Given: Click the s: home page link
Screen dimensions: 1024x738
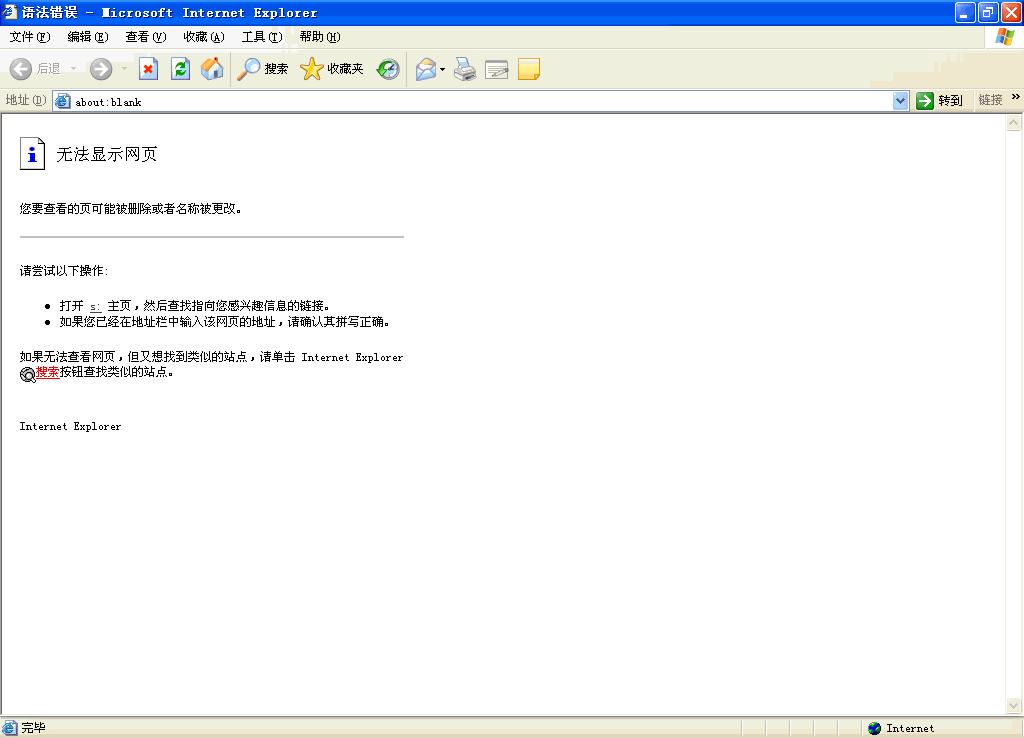Looking at the screenshot, I should (x=95, y=306).
